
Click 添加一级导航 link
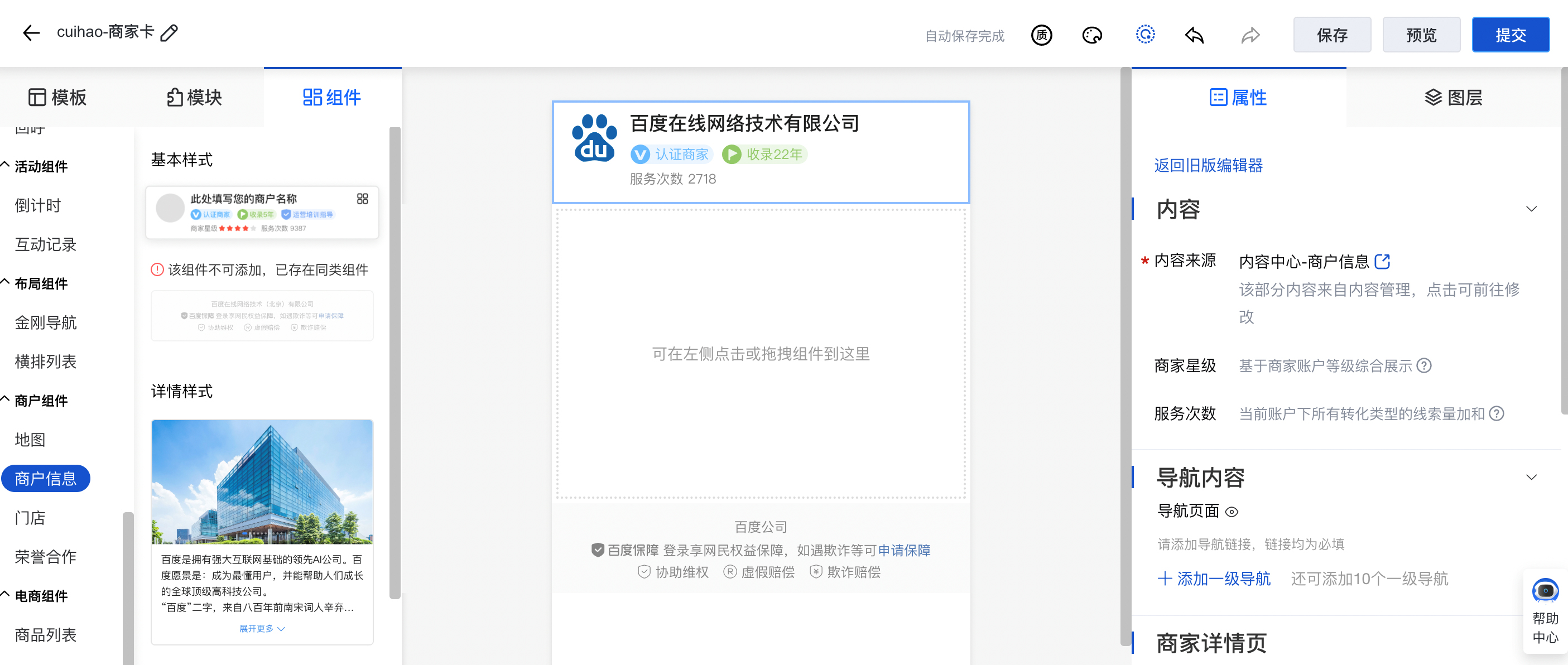click(x=1214, y=579)
